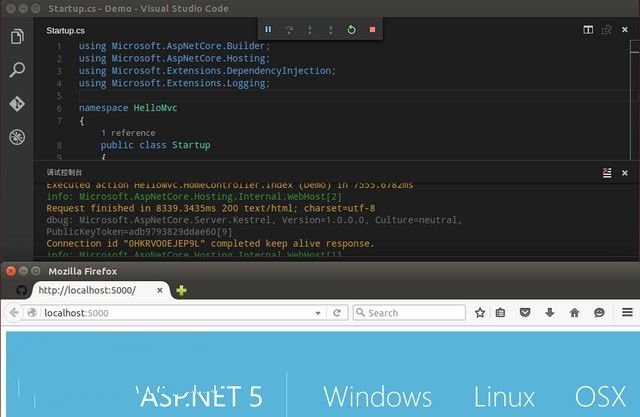Close the Mozilla Firefox window
Image resolution: width=640 pixels, height=417 pixels.
point(11,271)
